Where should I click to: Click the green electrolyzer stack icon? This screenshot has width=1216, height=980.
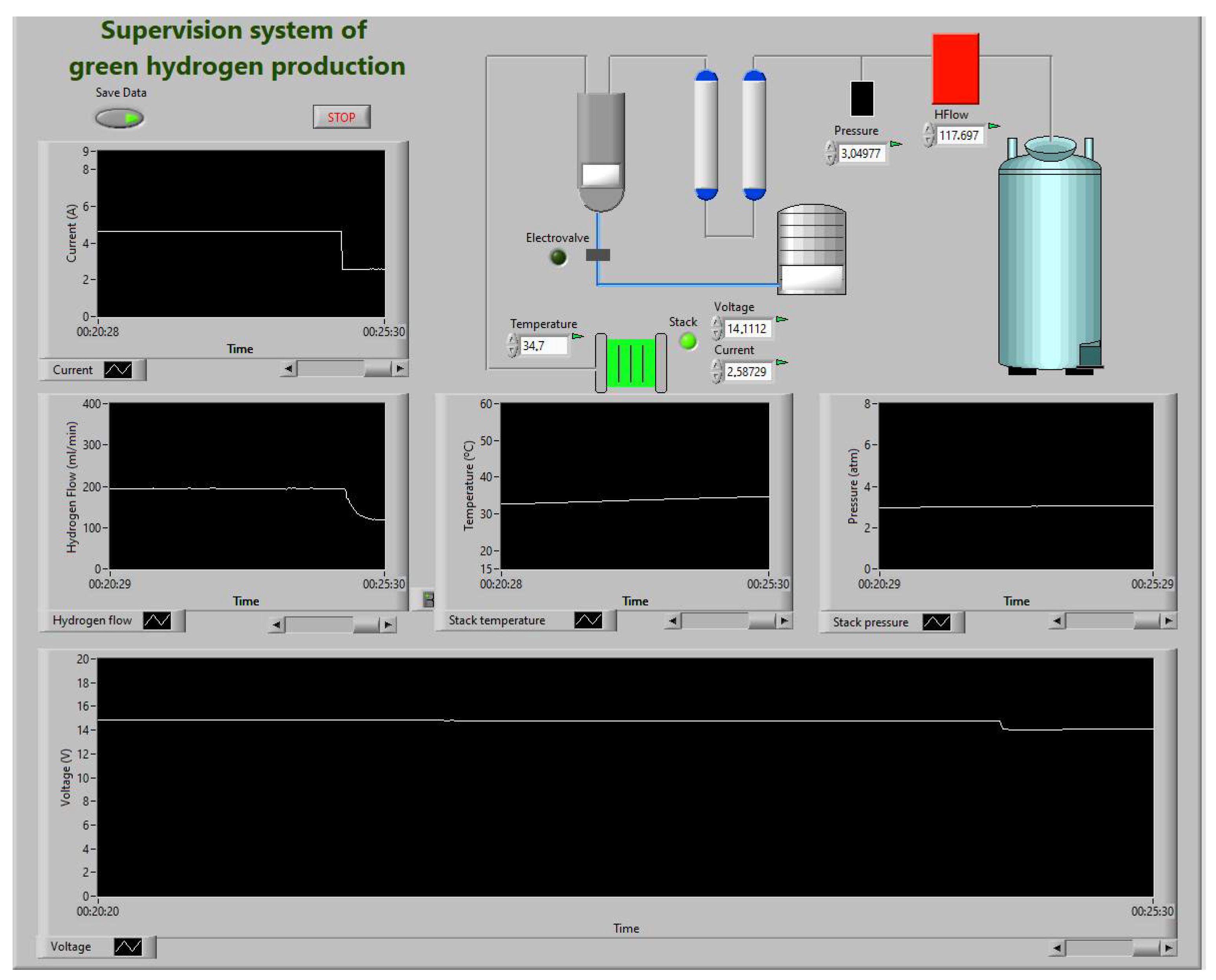(x=631, y=363)
